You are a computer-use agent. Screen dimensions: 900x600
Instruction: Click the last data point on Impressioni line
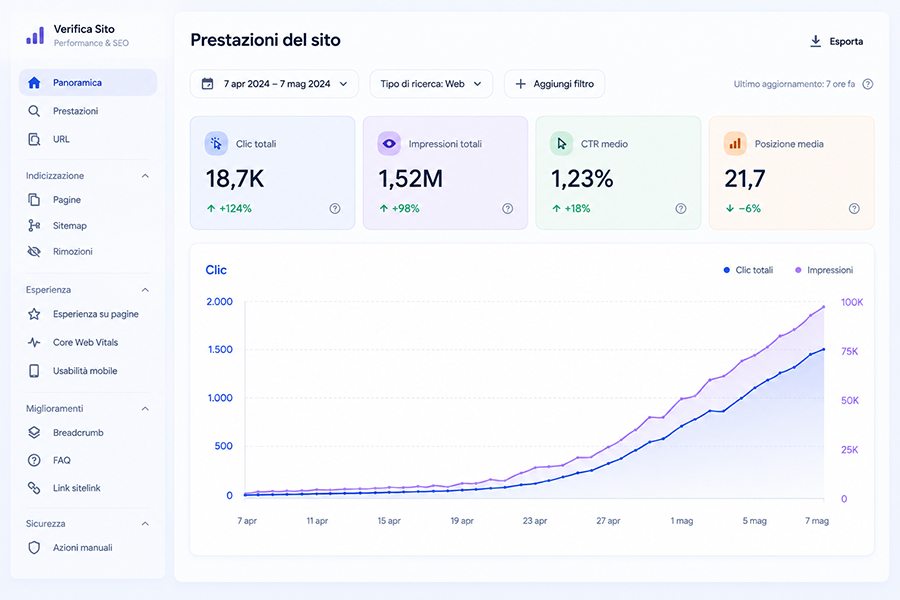pos(824,307)
